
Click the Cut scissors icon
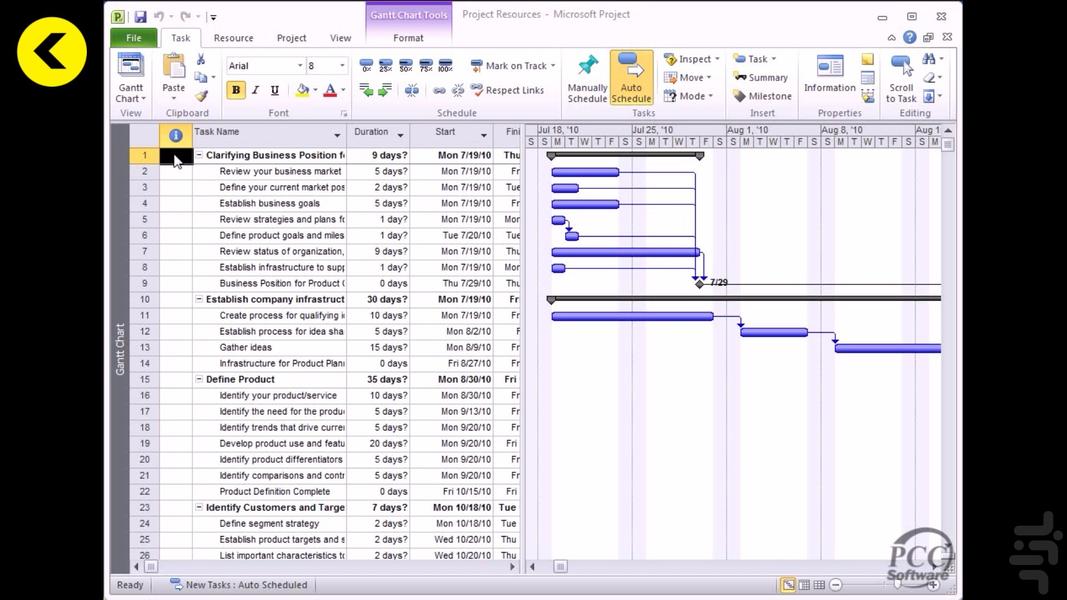point(201,60)
